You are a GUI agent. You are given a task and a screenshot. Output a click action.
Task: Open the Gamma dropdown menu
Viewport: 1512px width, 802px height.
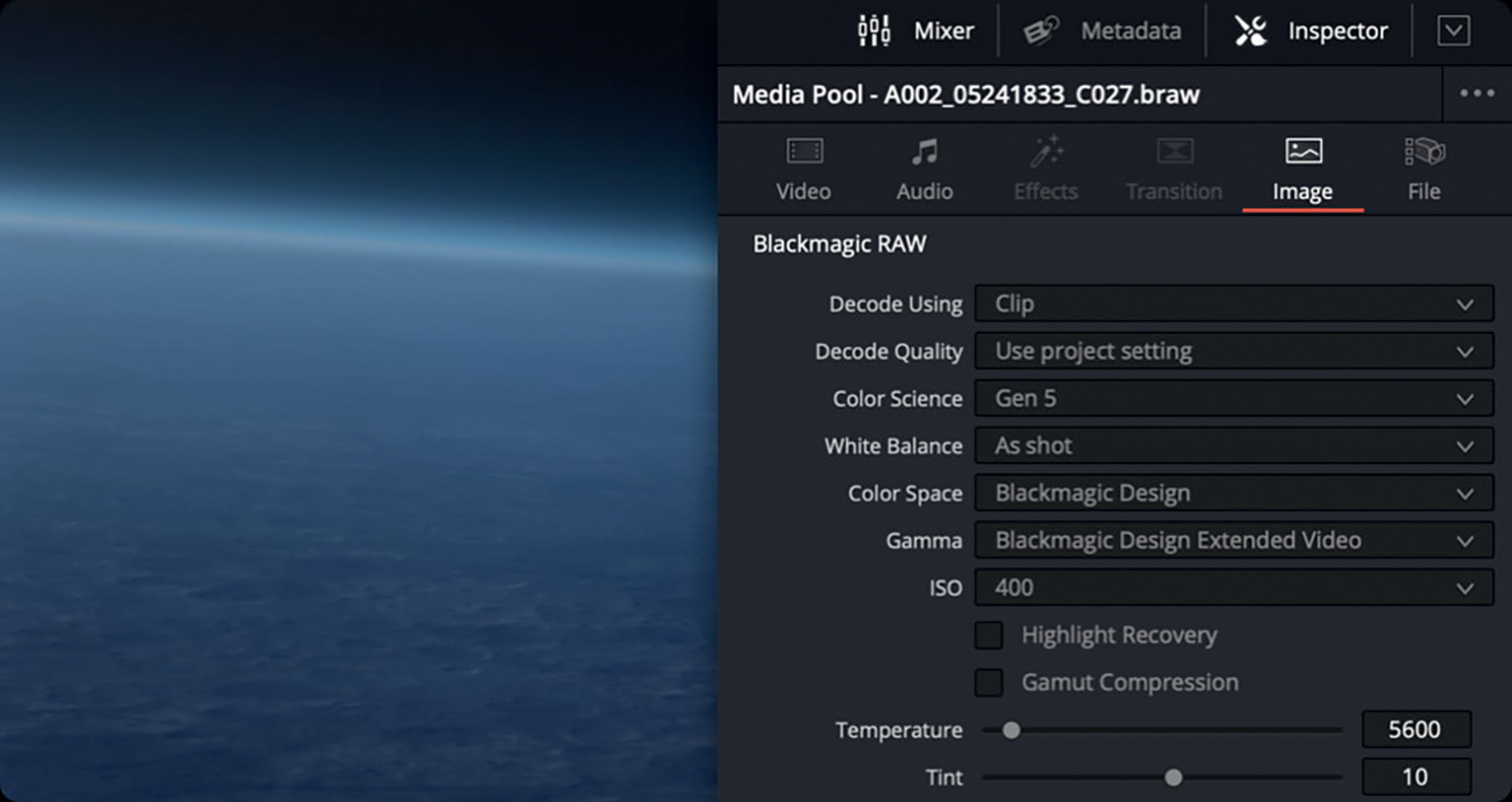pyautogui.click(x=1233, y=541)
